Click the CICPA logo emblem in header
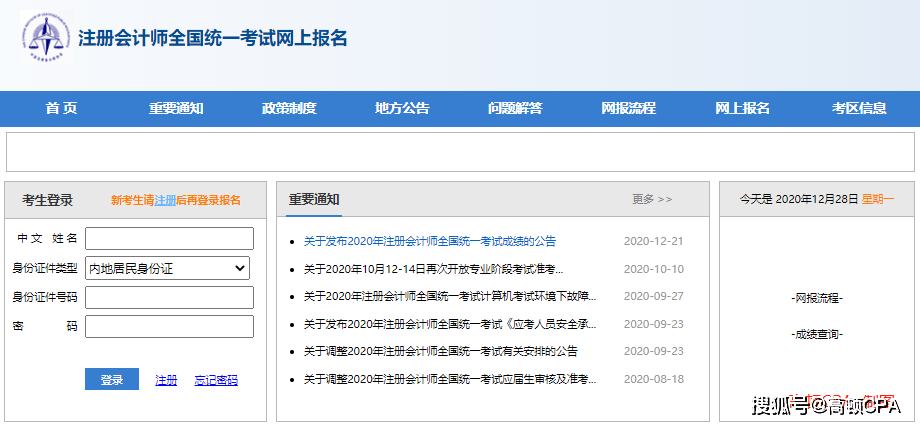 [x=46, y=36]
